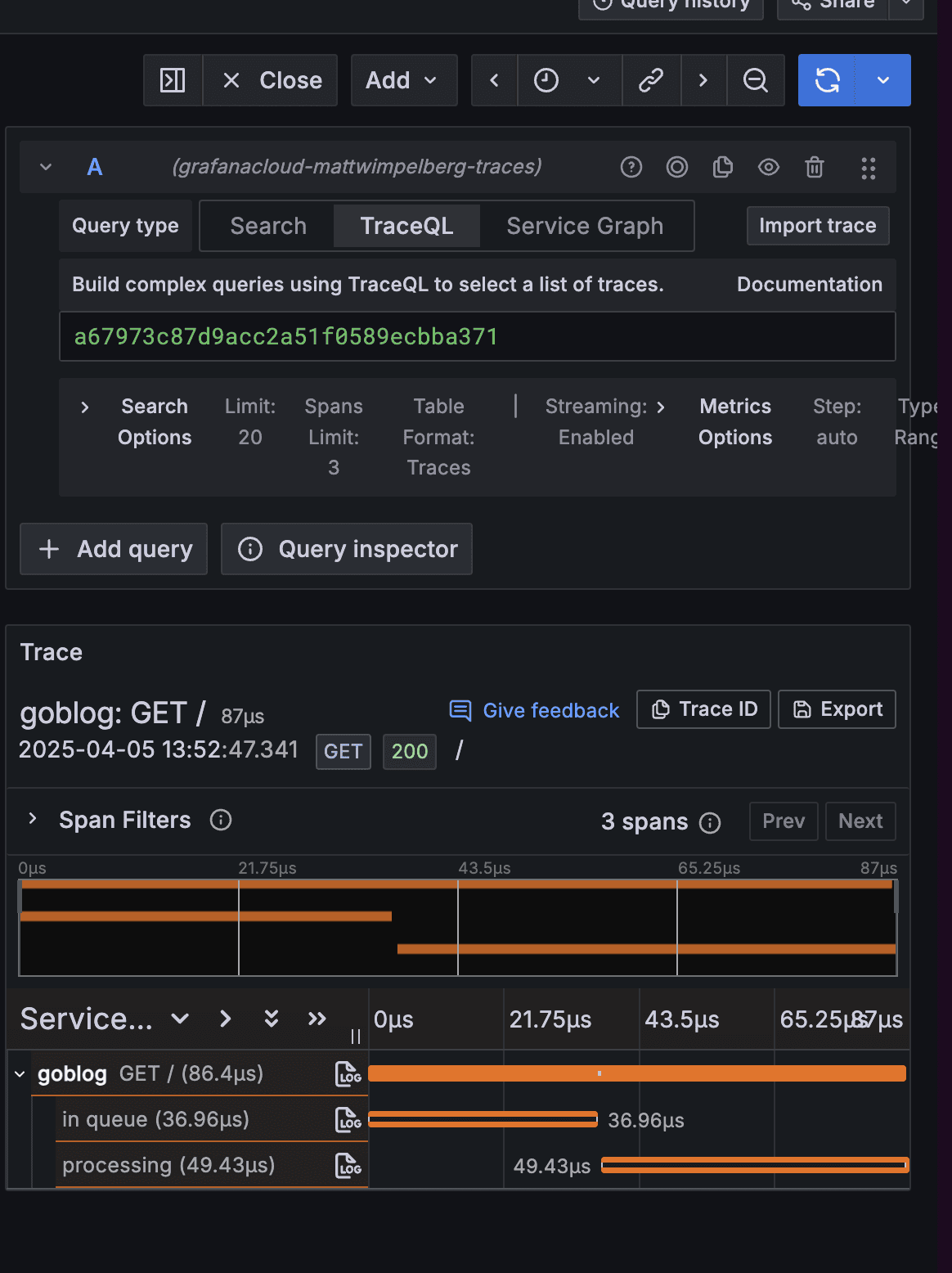Hide query A results with the eye icon
The height and width of the screenshot is (1273, 952).
pos(768,167)
